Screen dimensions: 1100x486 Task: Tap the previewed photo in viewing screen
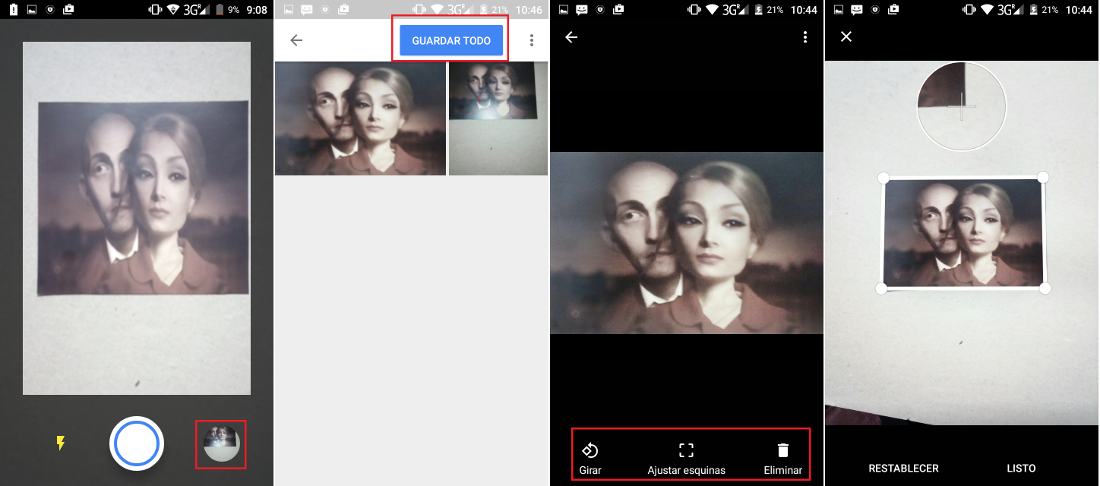(686, 243)
